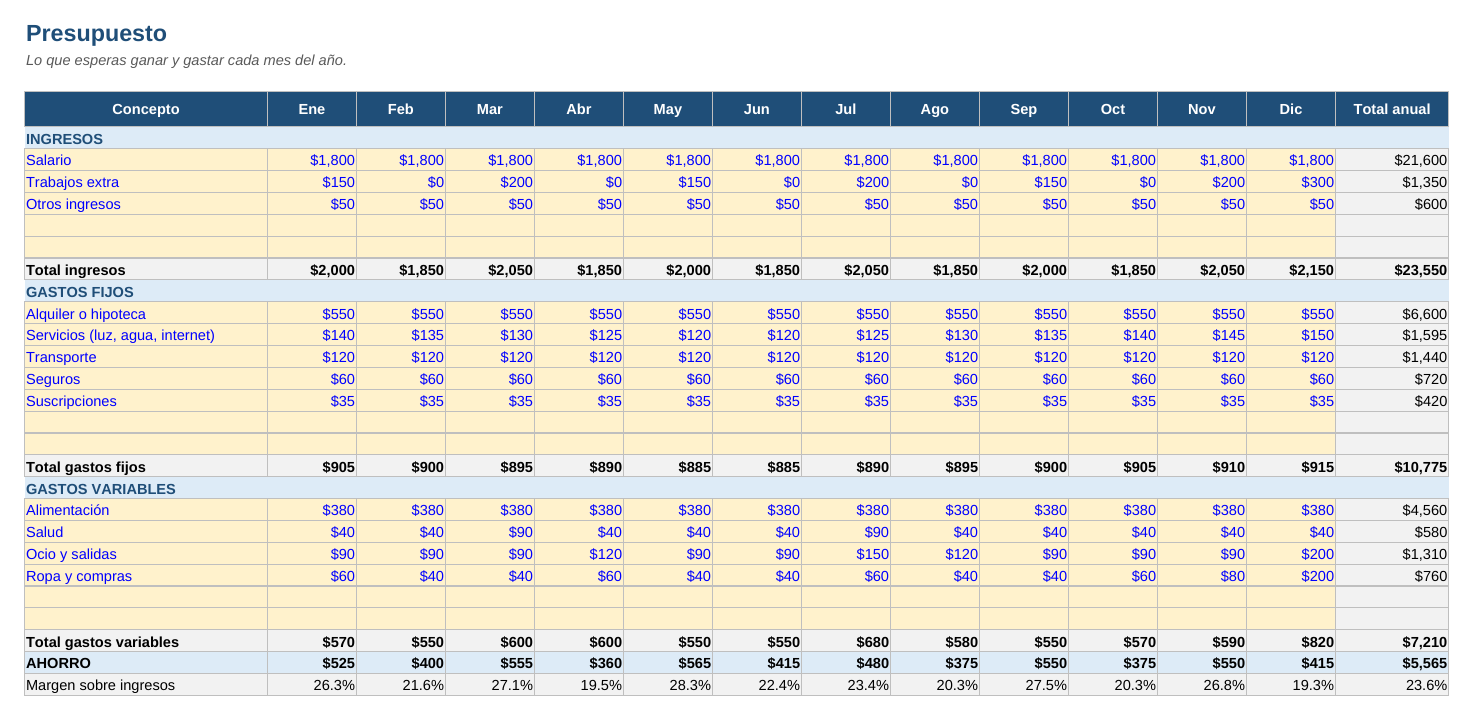Select the $1,310 Ocio y salidas total
Viewport: 1473px width, 720px height.
click(x=1392, y=554)
